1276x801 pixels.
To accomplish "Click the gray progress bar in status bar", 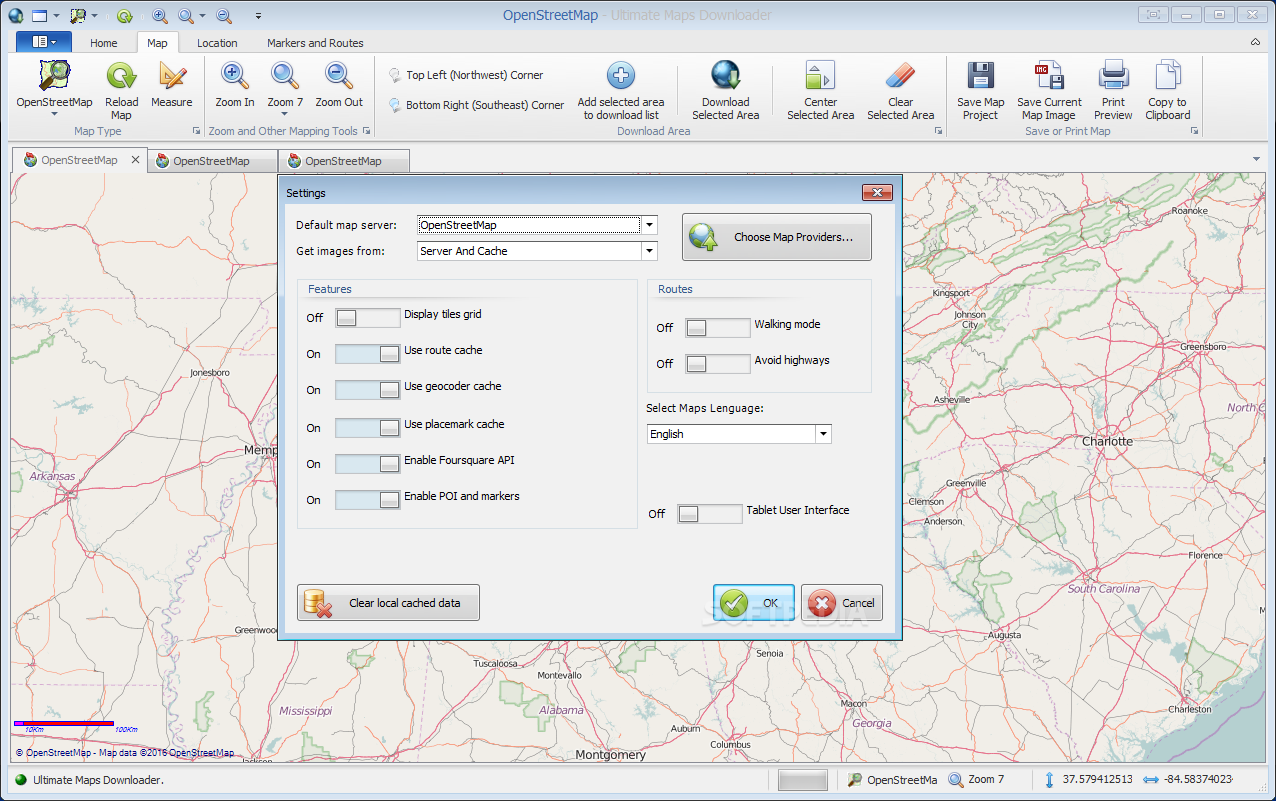I will point(803,780).
